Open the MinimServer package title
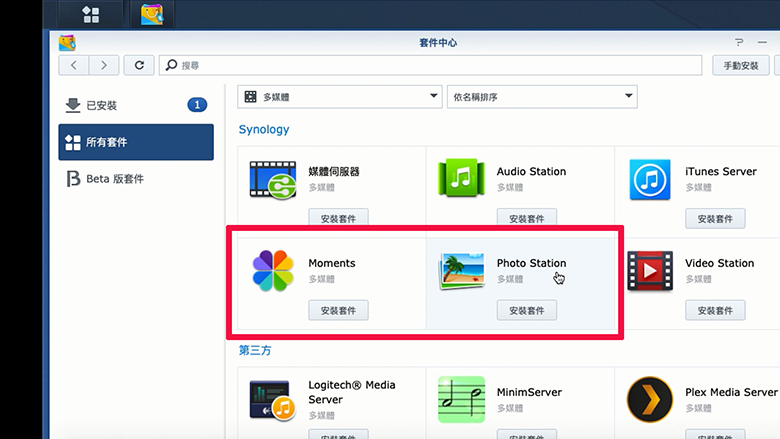 [529, 392]
